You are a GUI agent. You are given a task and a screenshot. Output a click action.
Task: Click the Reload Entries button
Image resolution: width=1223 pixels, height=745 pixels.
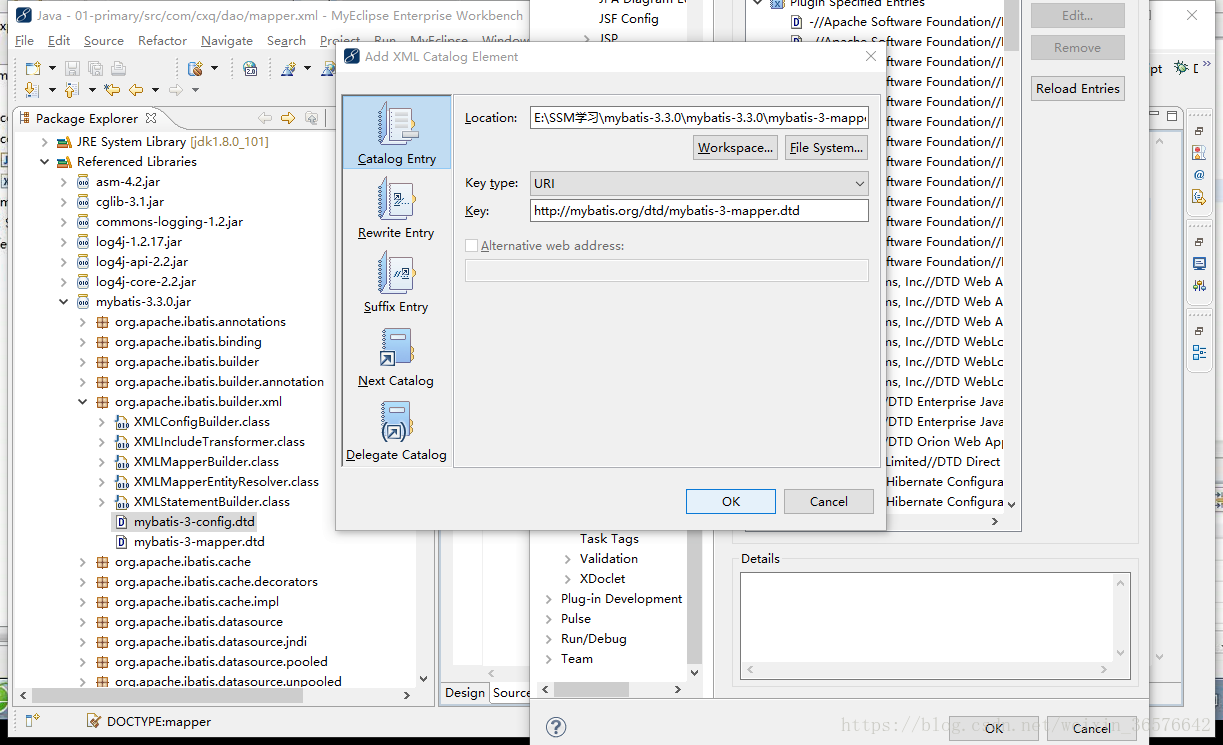[1078, 89]
